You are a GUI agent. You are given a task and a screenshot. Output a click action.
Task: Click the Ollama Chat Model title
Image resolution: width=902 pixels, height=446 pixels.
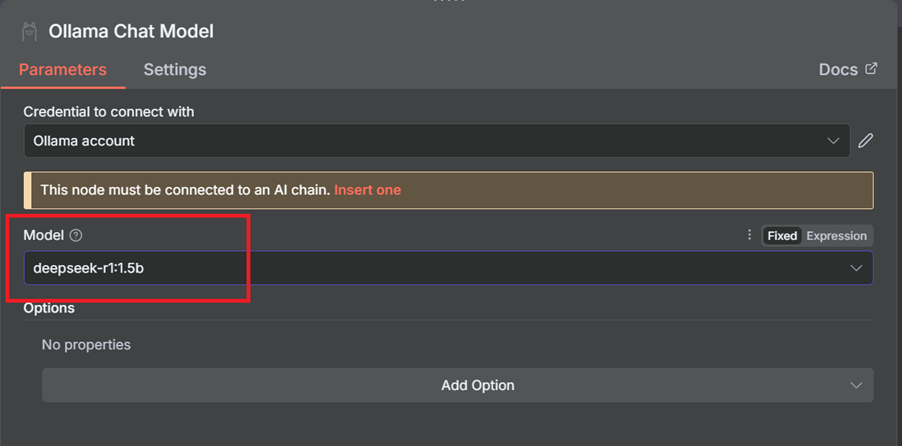131,31
